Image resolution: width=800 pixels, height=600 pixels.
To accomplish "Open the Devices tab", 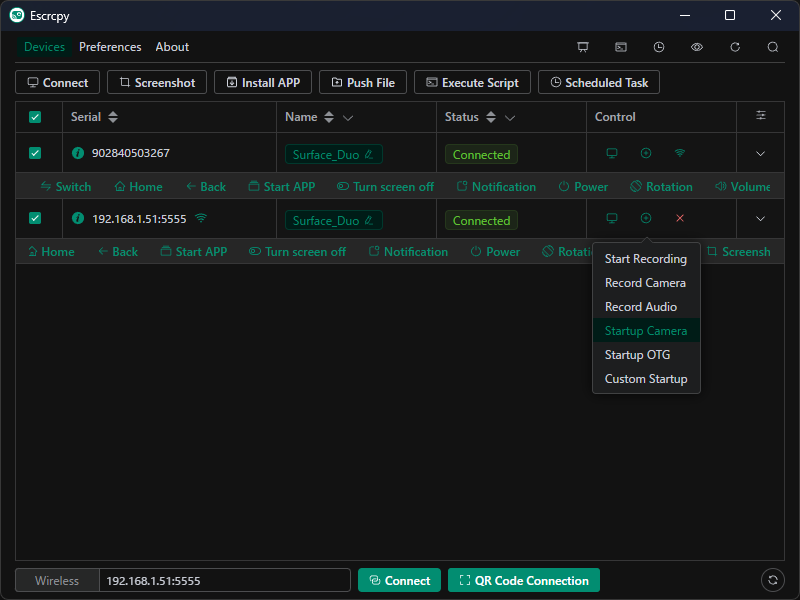I will (x=44, y=47).
